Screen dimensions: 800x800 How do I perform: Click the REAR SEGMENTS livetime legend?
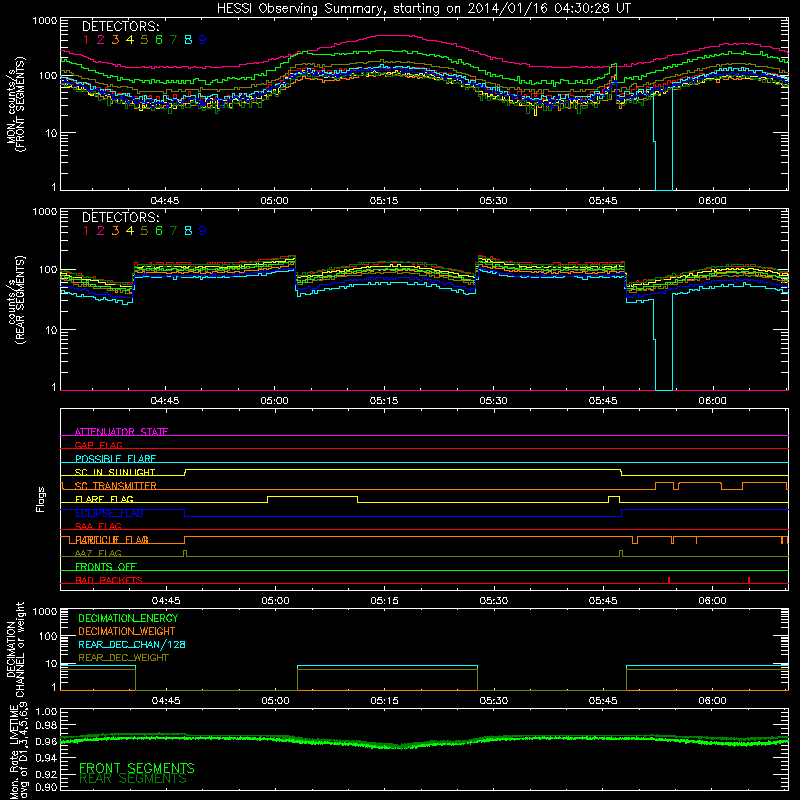point(133,779)
